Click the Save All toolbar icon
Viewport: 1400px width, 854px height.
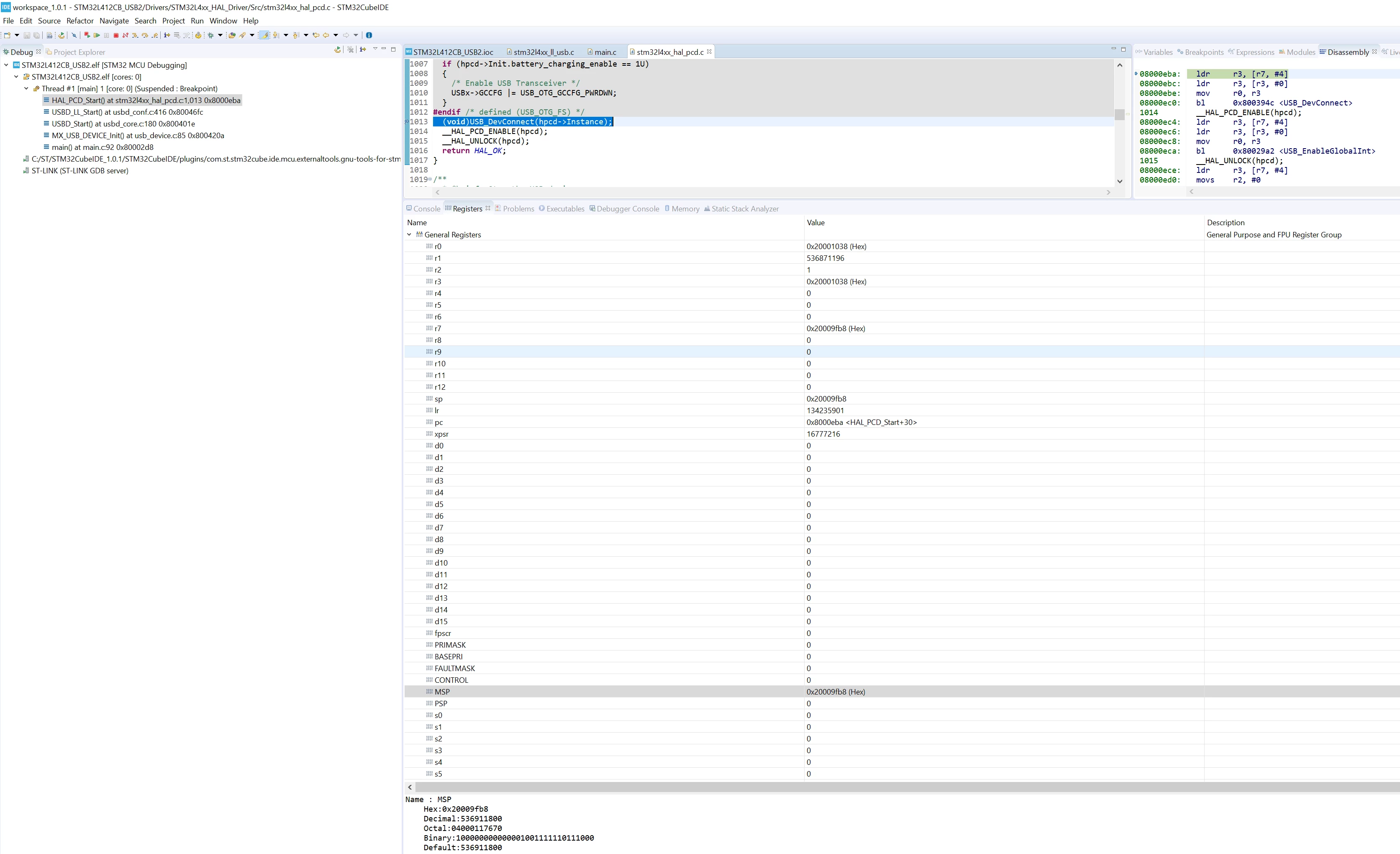(36, 35)
